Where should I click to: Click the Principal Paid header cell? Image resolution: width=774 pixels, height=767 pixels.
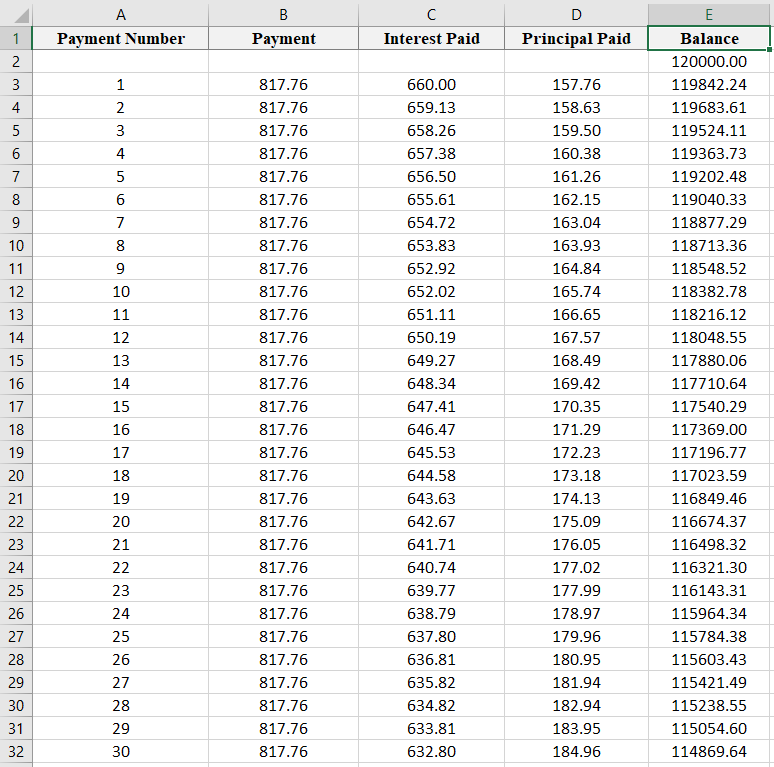coord(576,38)
